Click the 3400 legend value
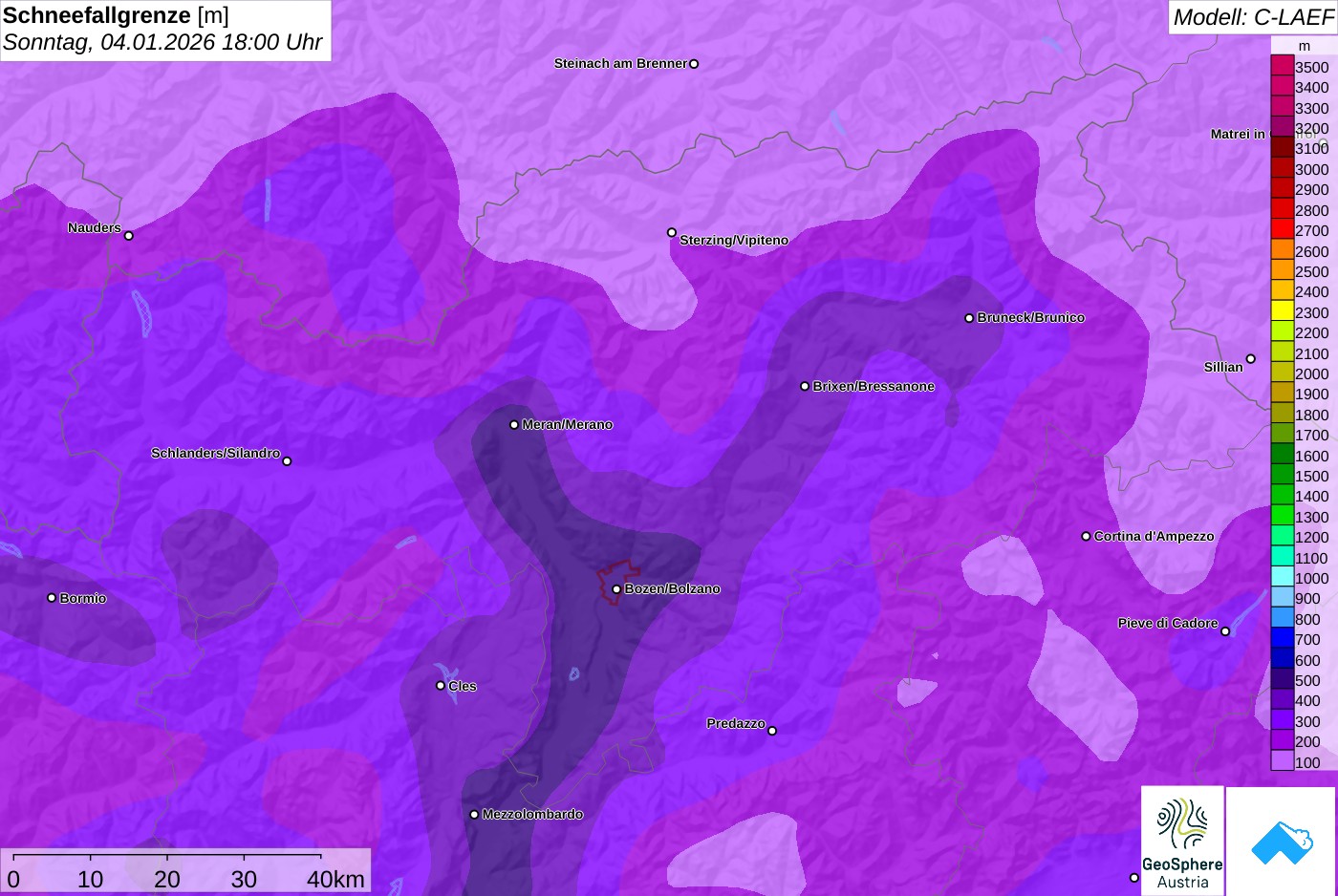Viewport: 1338px width, 896px height. 1312,88
